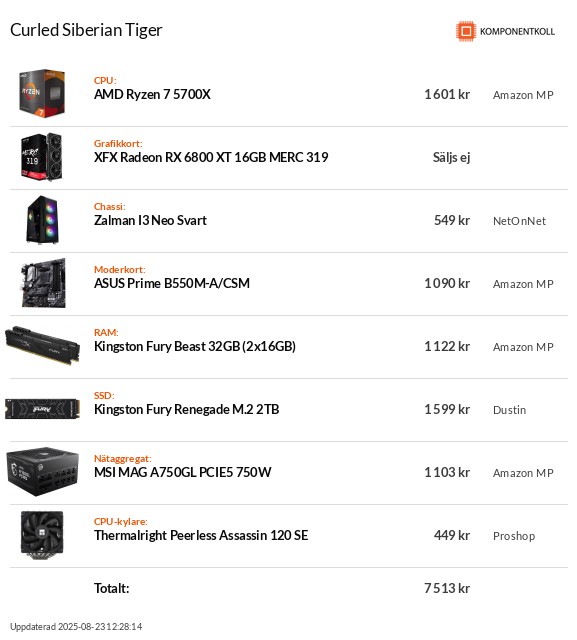Click the Komponentkoll chip logo icon
Viewport: 577px width, 640px height.
(x=466, y=31)
